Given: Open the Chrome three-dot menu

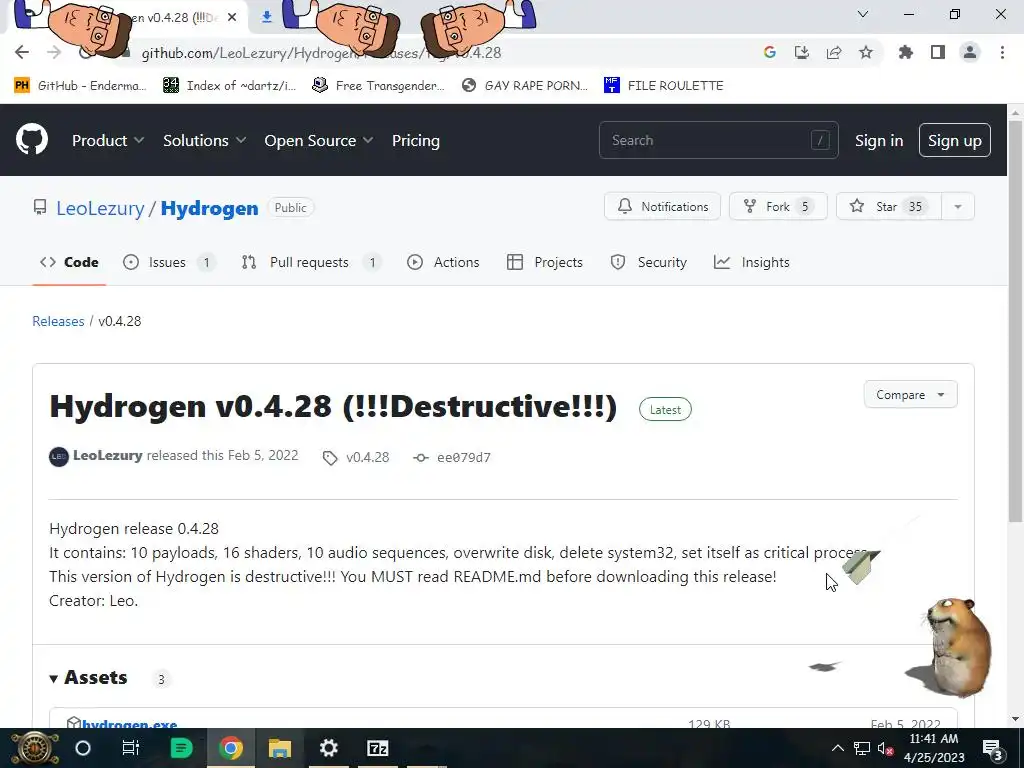Looking at the screenshot, I should pos(1002,52).
